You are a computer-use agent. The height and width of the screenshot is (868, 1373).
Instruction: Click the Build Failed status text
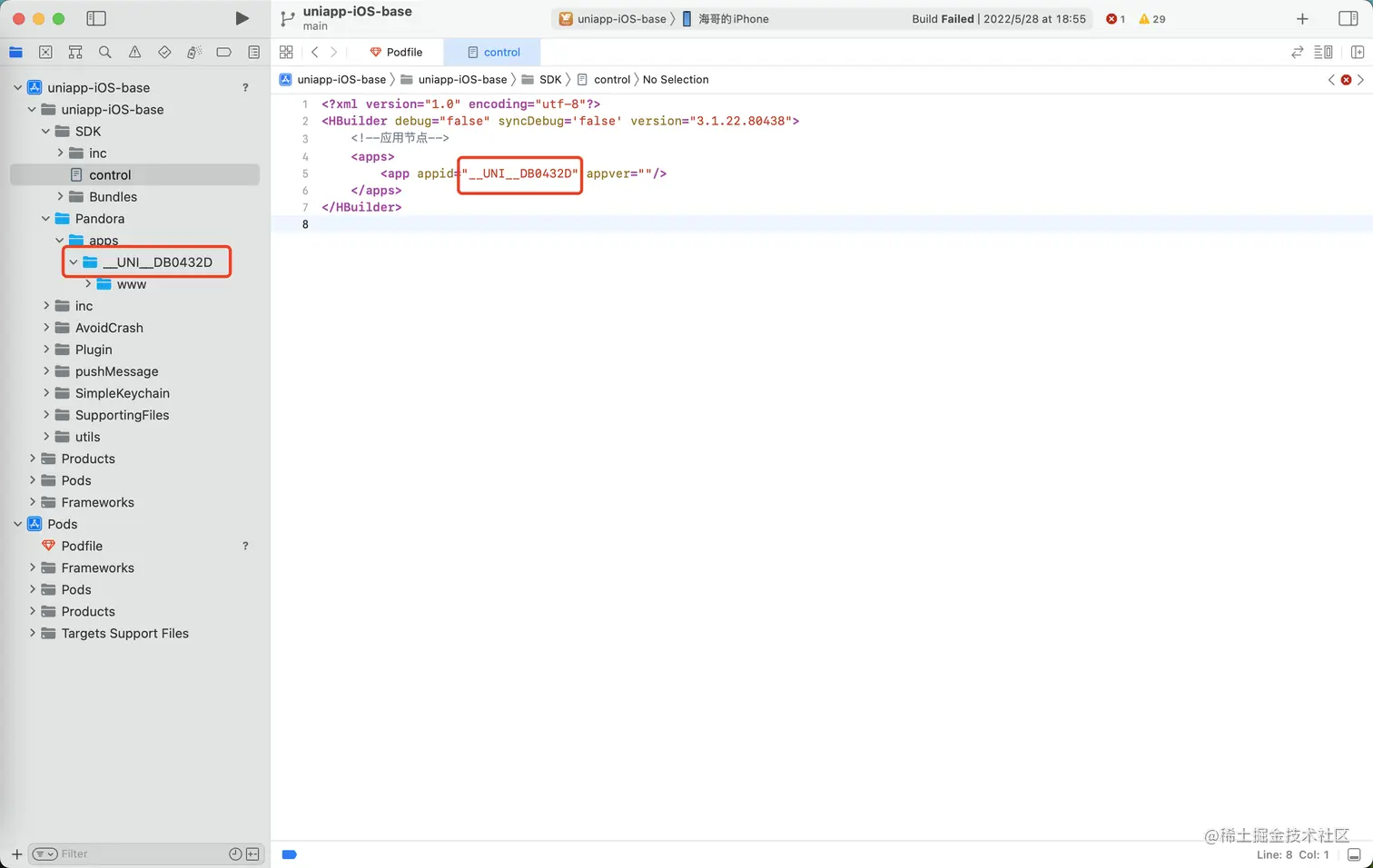click(943, 18)
